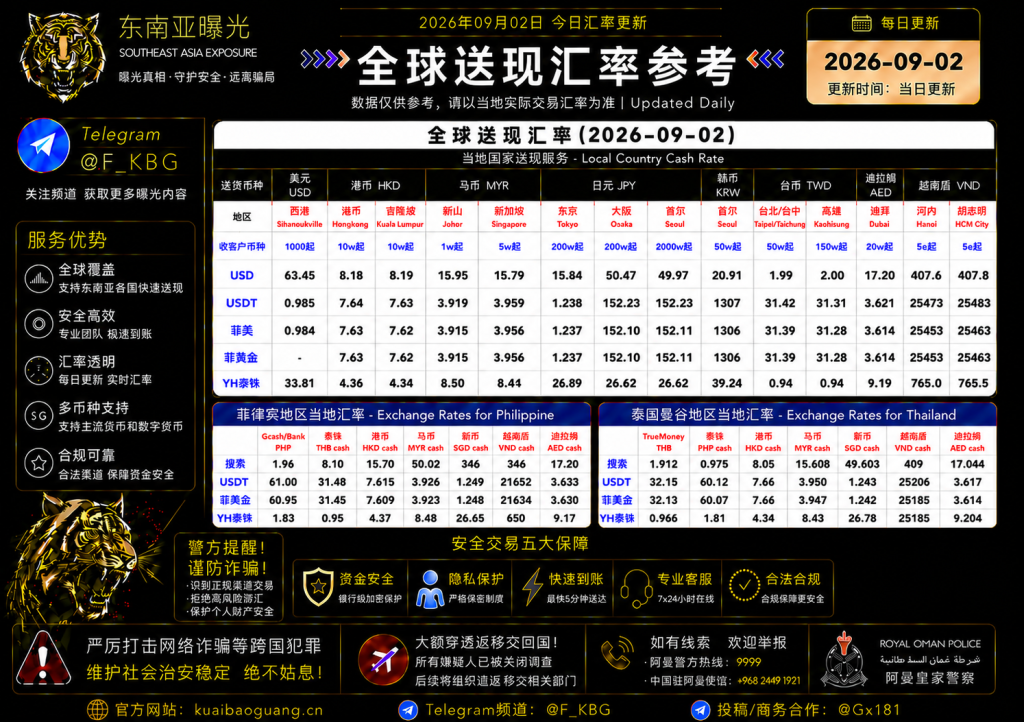This screenshot has height=722, width=1024.
Task: Click the 吉隆坡 Kuala Lumpur region cell
Action: 400,217
